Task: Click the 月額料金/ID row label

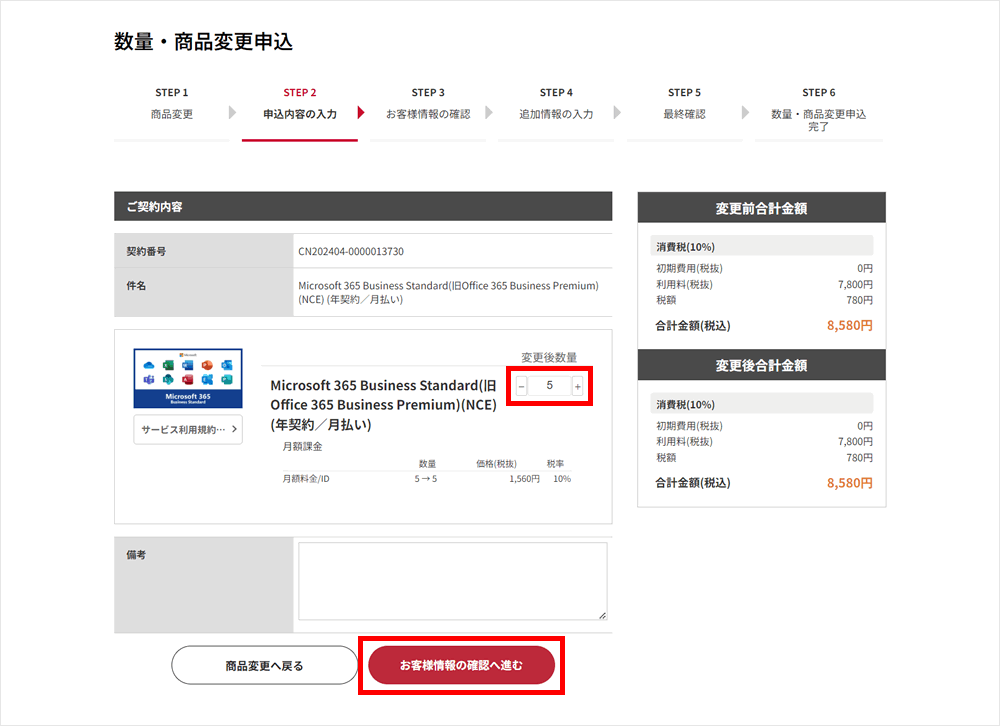Action: [x=306, y=478]
